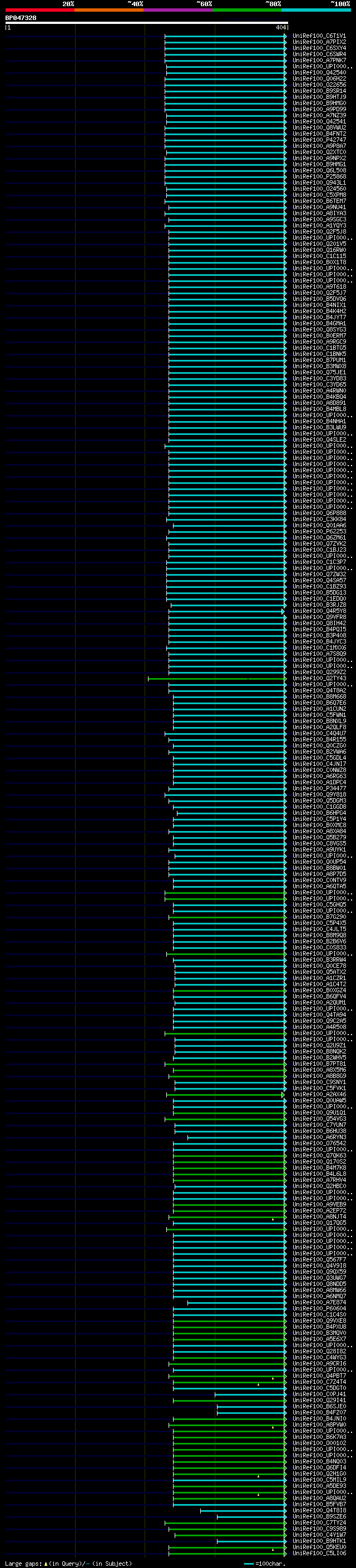Select the UniRef100_A1YQY3 label
Viewport: 356px width, 1568px height.
pyautogui.click(x=319, y=225)
